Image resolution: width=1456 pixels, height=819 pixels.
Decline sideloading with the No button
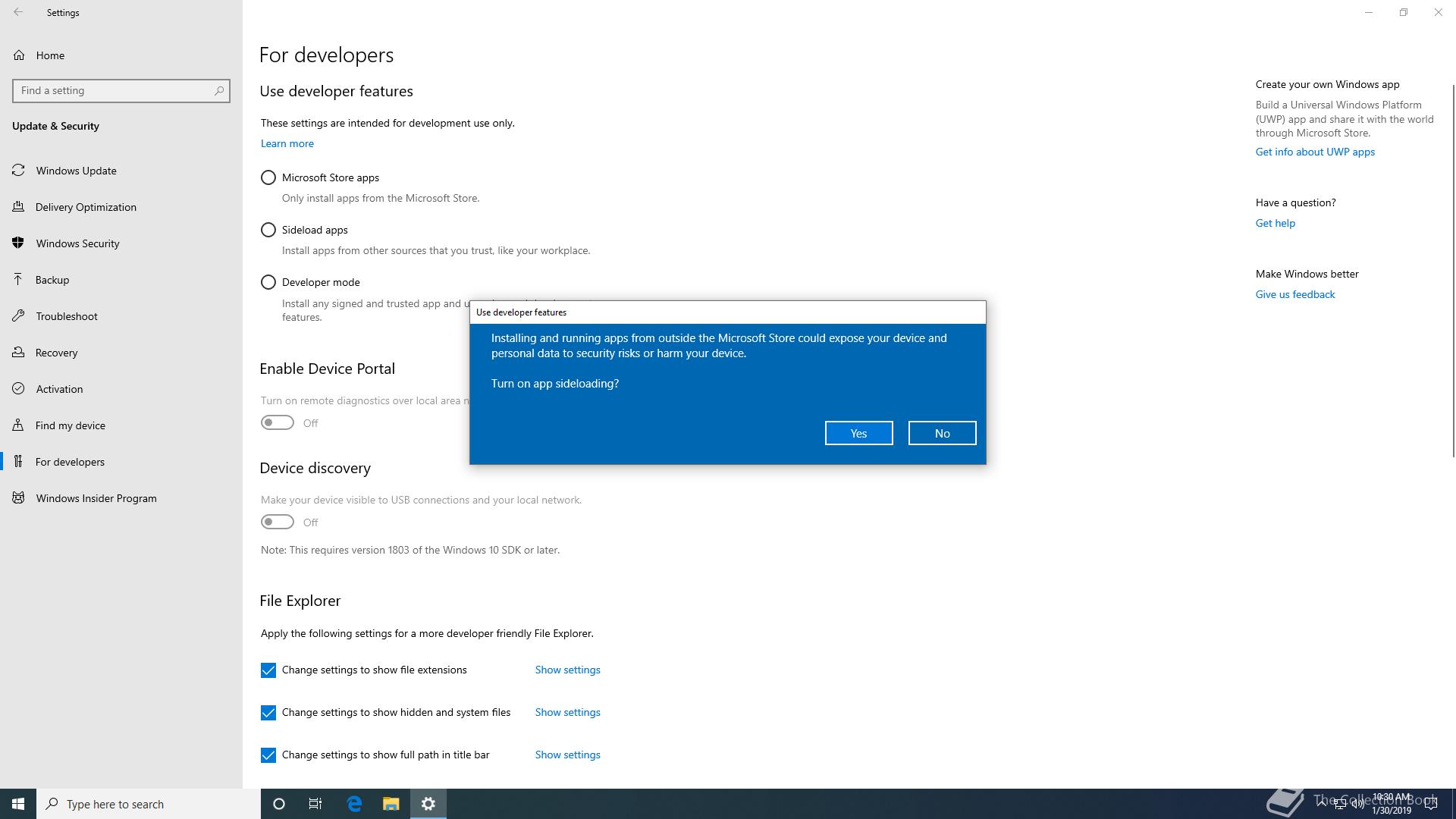click(x=942, y=433)
